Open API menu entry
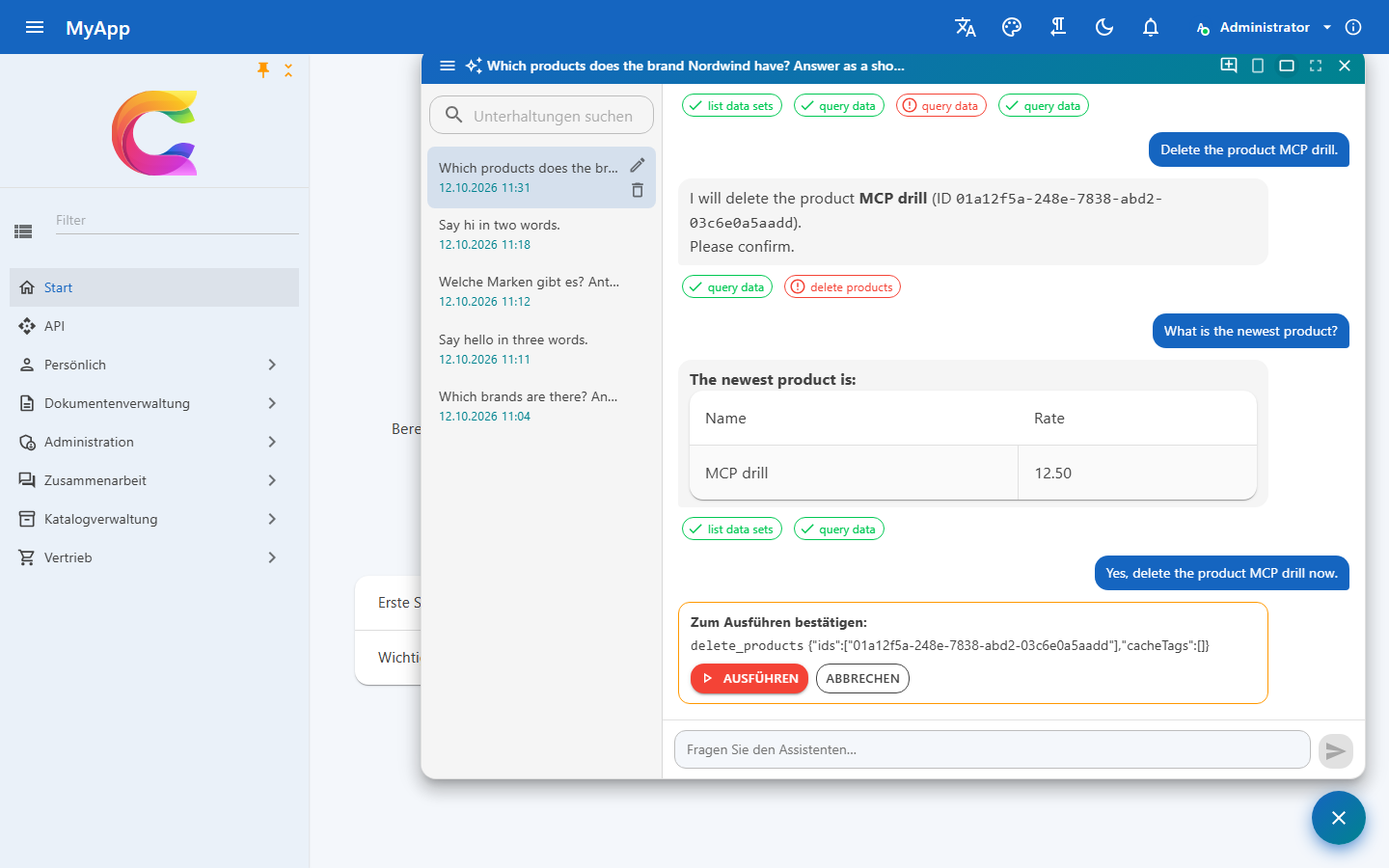Image resolution: width=1389 pixels, height=868 pixels. 154,326
